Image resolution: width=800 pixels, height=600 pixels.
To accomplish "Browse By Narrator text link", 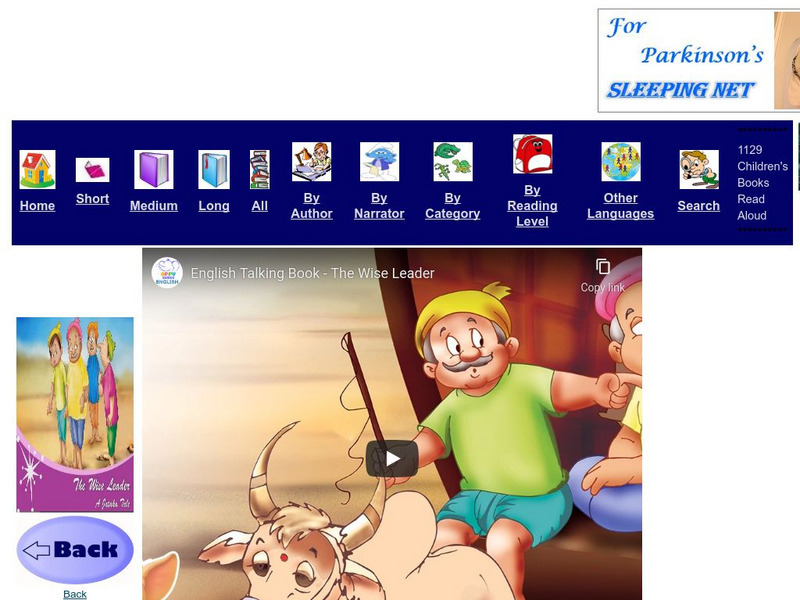I will [379, 206].
